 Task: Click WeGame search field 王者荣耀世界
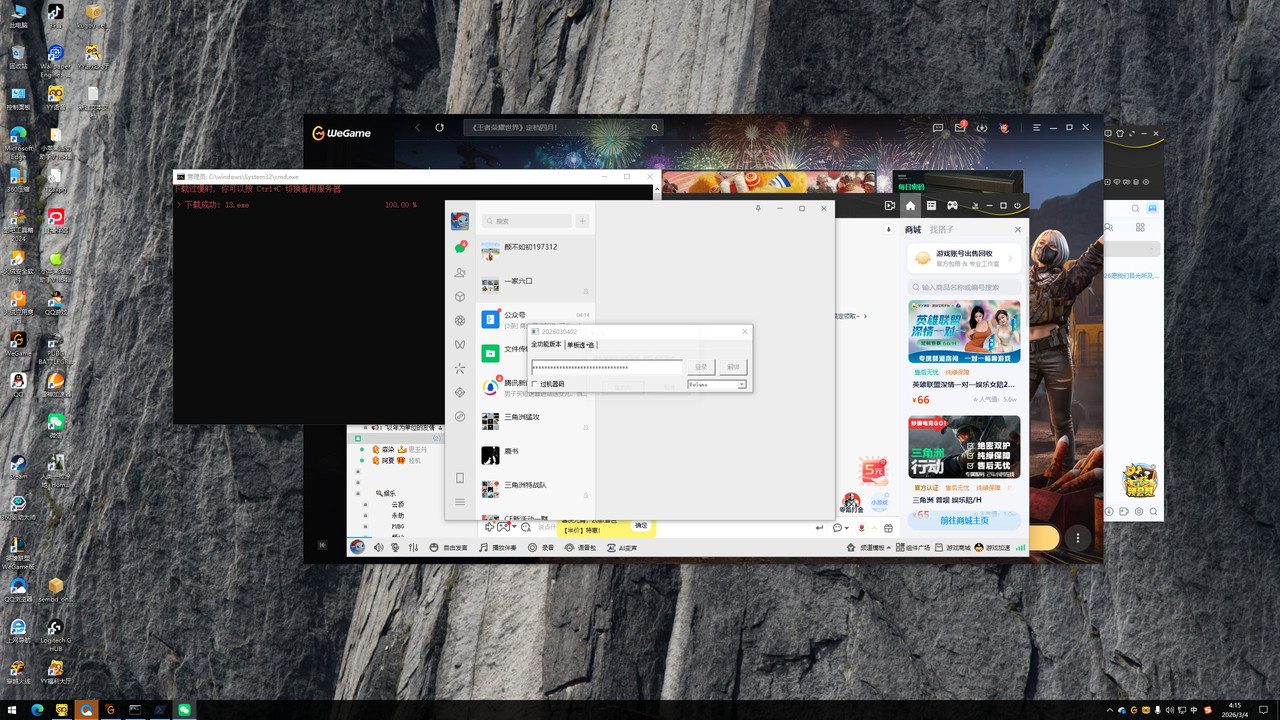click(x=562, y=128)
